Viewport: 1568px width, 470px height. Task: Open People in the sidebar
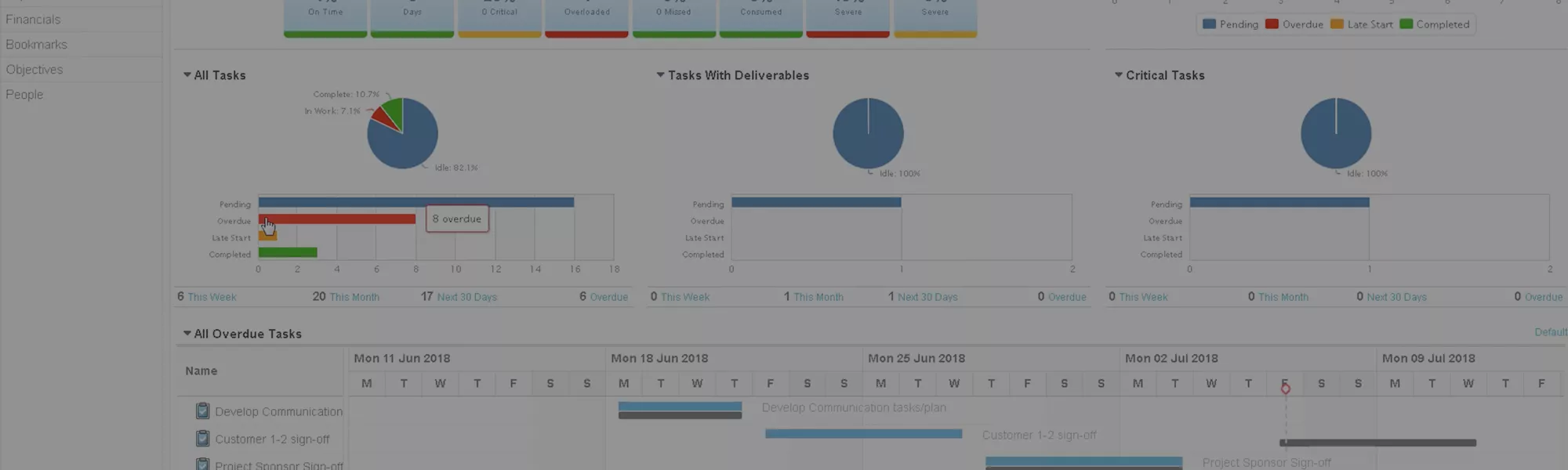click(24, 95)
